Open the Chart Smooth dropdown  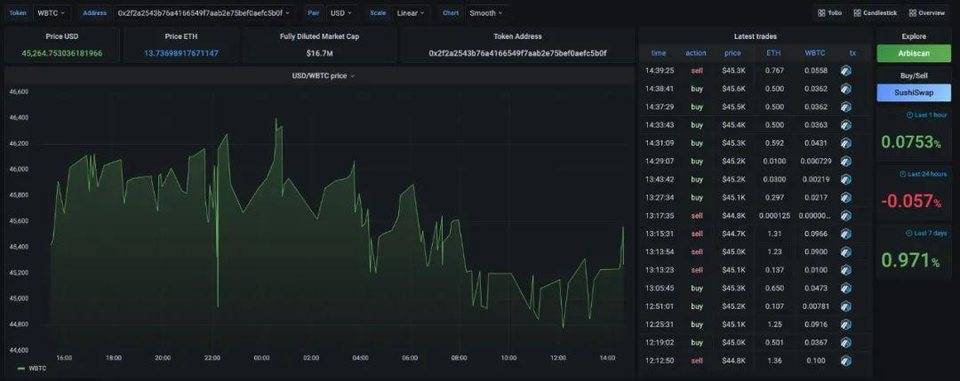pyautogui.click(x=486, y=13)
